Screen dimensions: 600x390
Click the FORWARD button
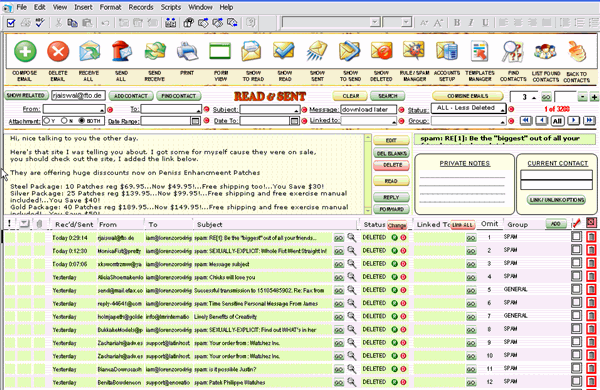point(391,209)
